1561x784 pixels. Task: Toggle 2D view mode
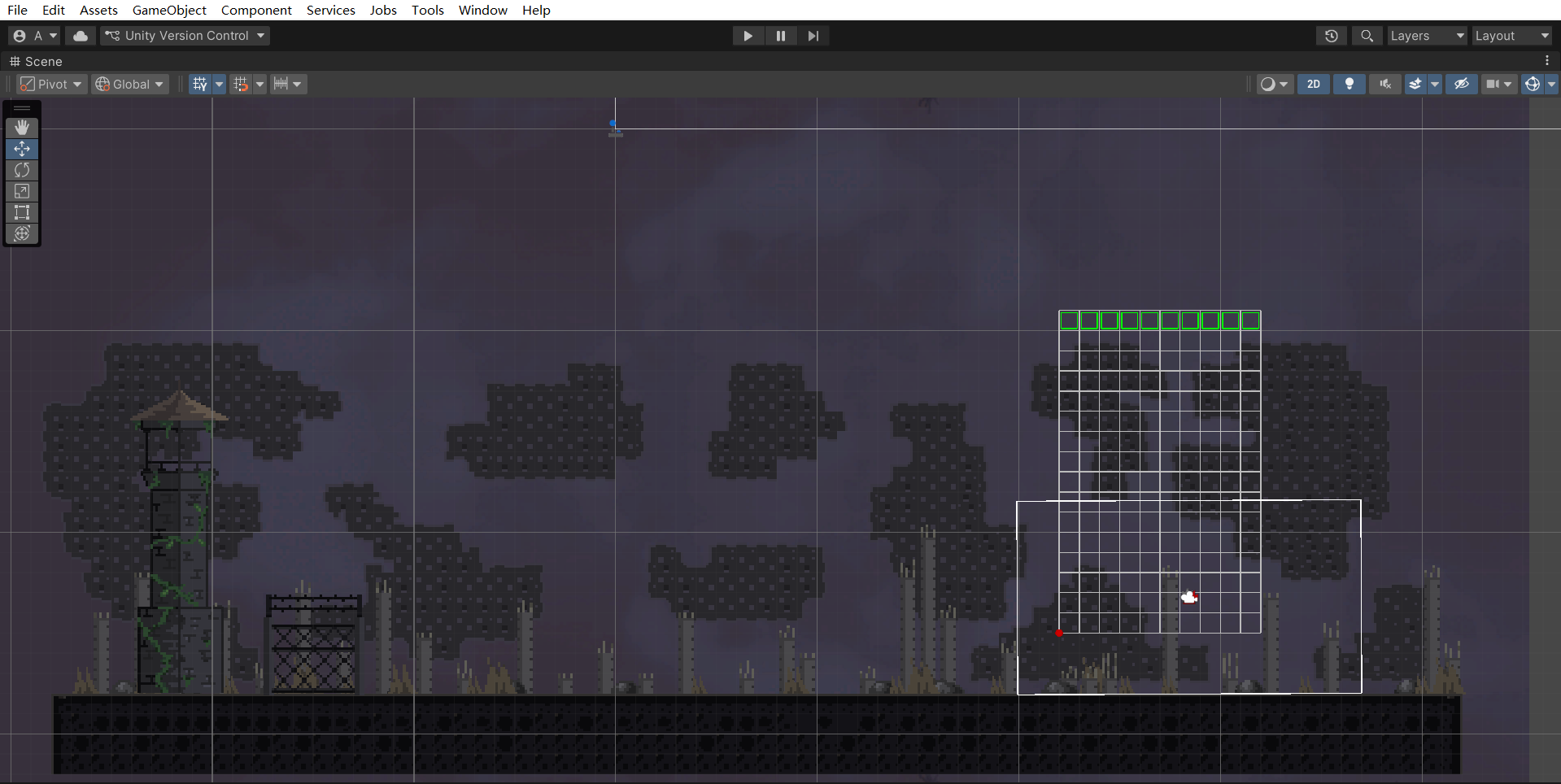click(1313, 84)
